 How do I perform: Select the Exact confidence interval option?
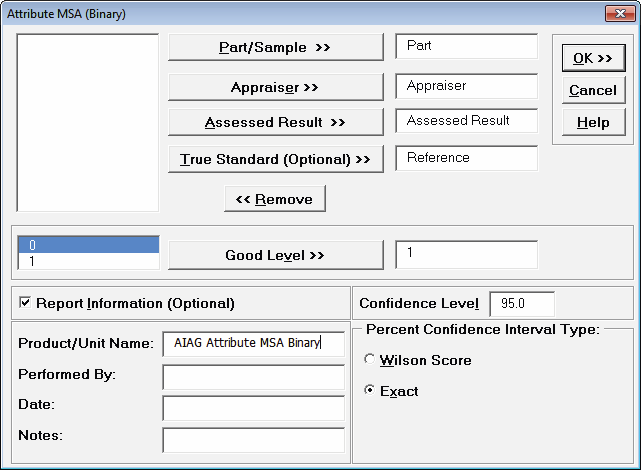pyautogui.click(x=371, y=391)
